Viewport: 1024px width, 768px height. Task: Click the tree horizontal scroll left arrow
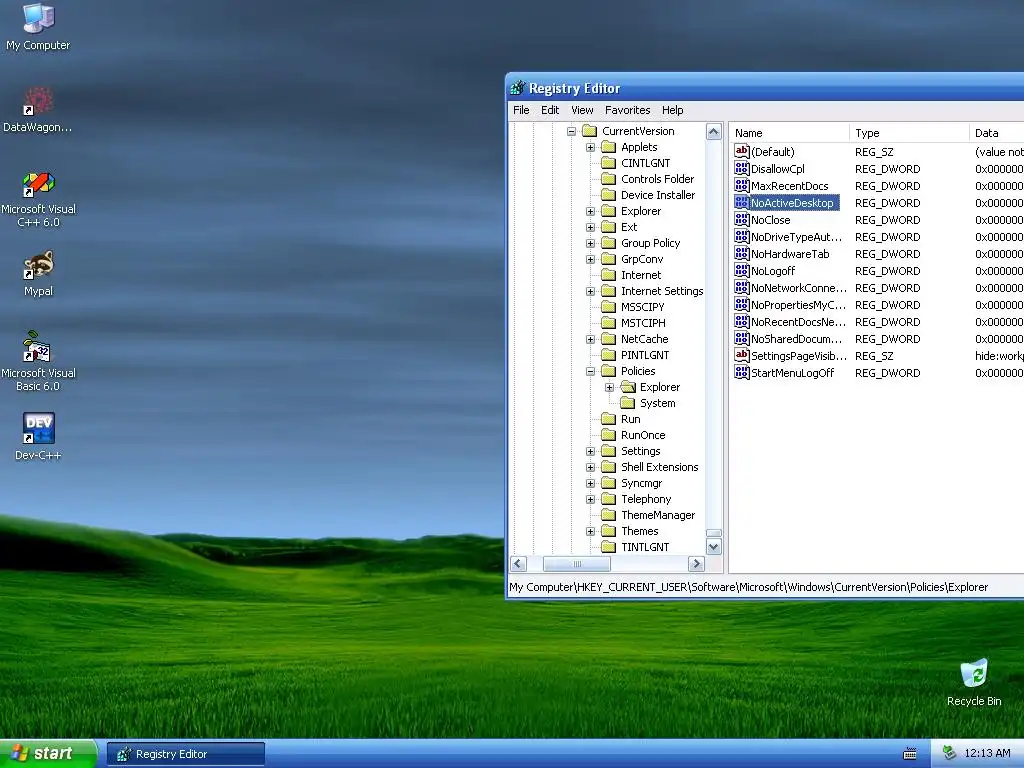pos(519,564)
